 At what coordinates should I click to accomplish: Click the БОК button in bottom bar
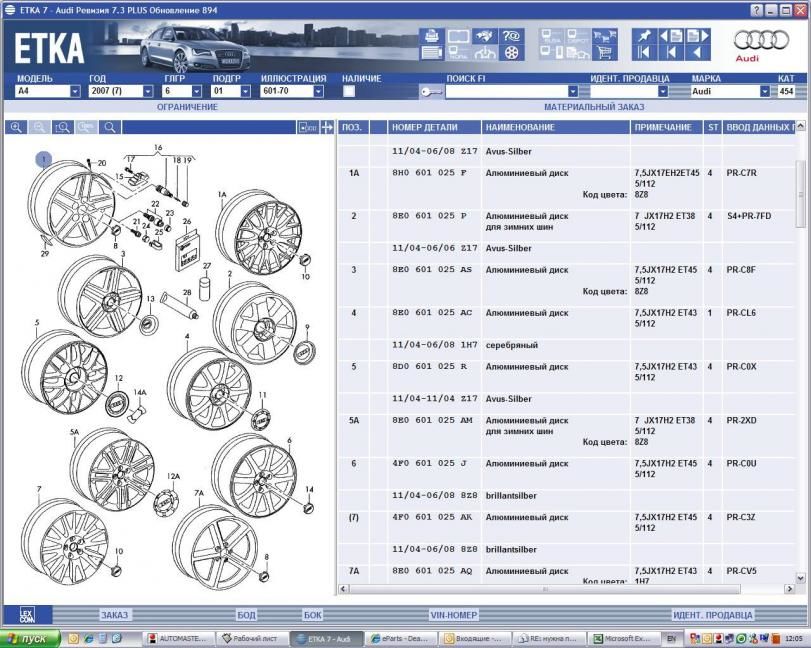pyautogui.click(x=312, y=615)
